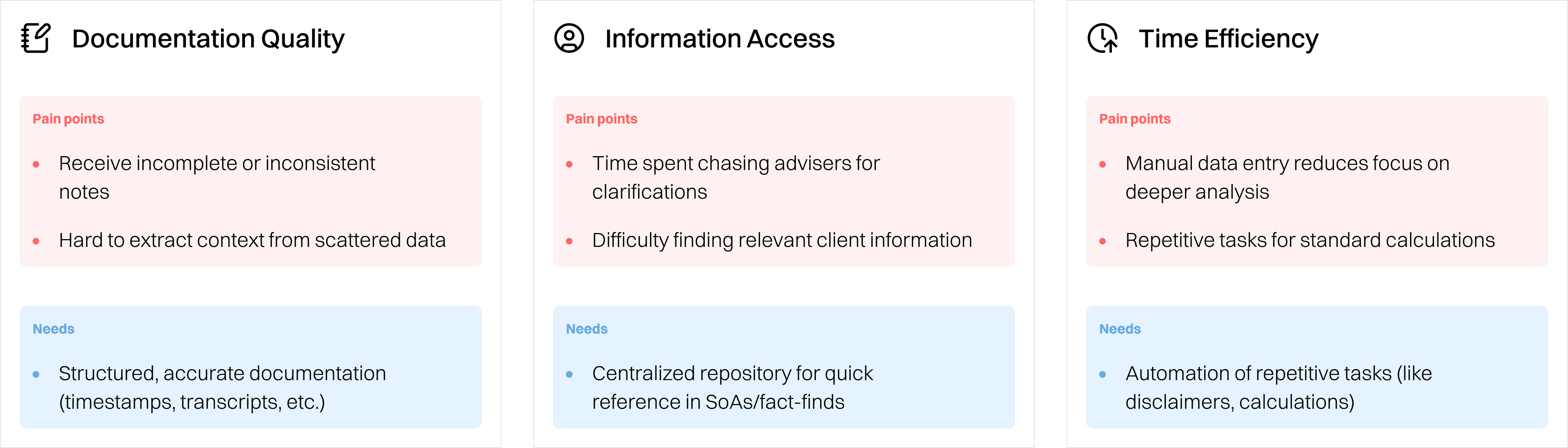Screen dimensions: 1568x448
Task: Select the Time Efficiency heading
Action: [1228, 39]
